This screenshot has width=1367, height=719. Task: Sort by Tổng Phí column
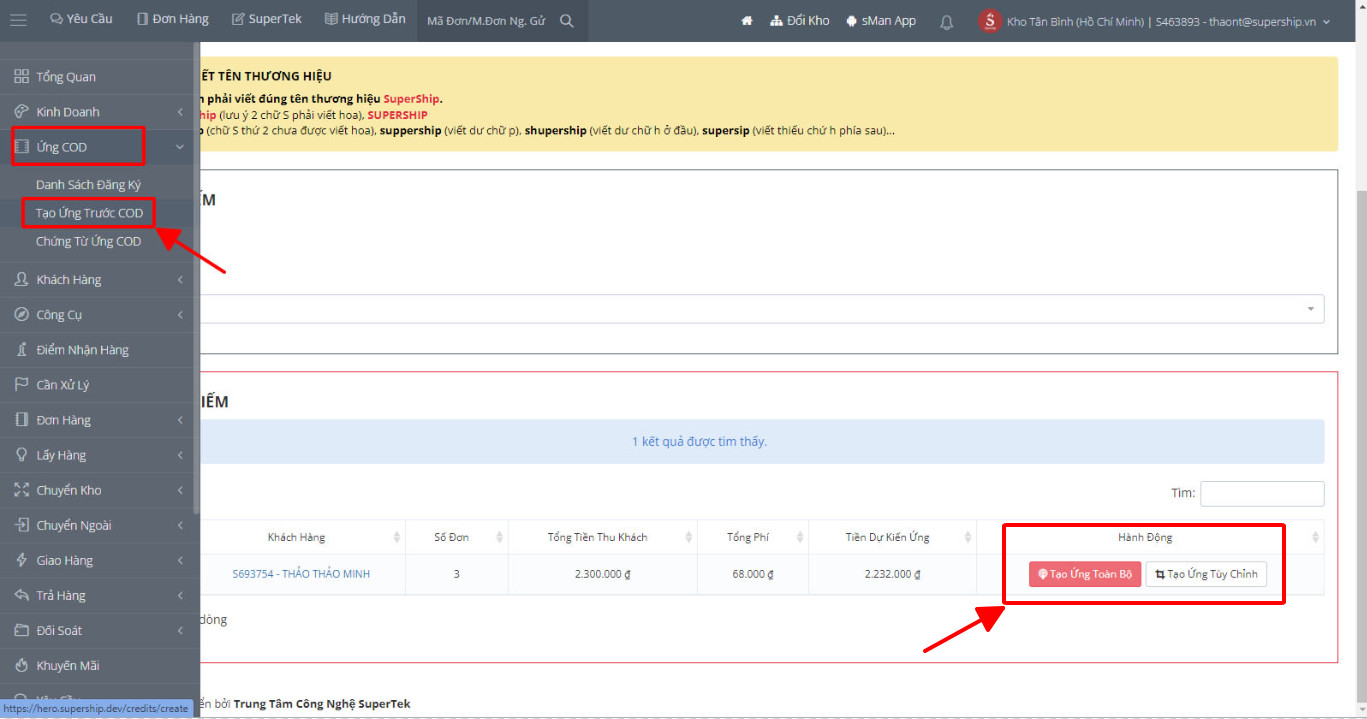(x=753, y=537)
